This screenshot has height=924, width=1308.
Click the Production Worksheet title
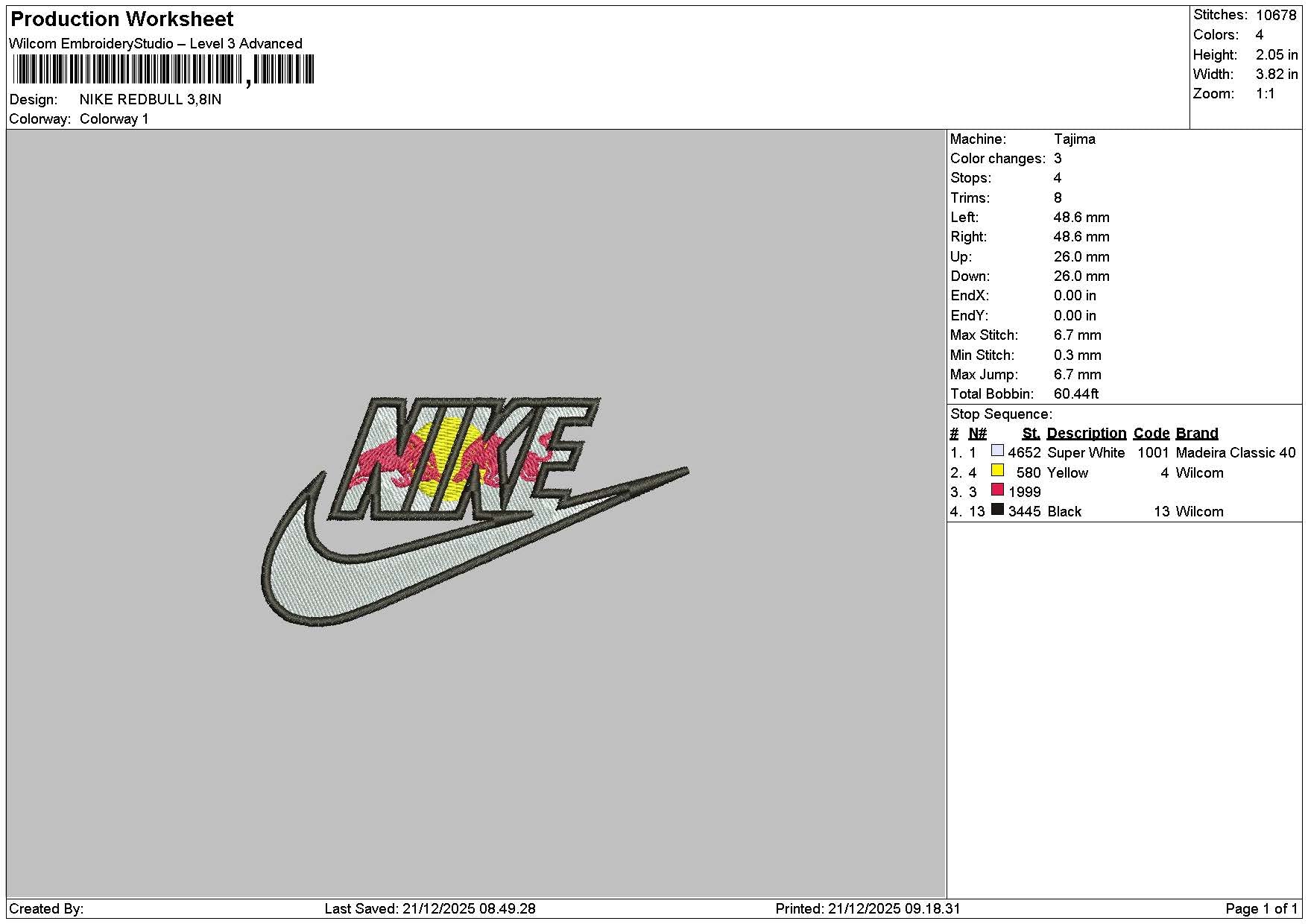122,19
